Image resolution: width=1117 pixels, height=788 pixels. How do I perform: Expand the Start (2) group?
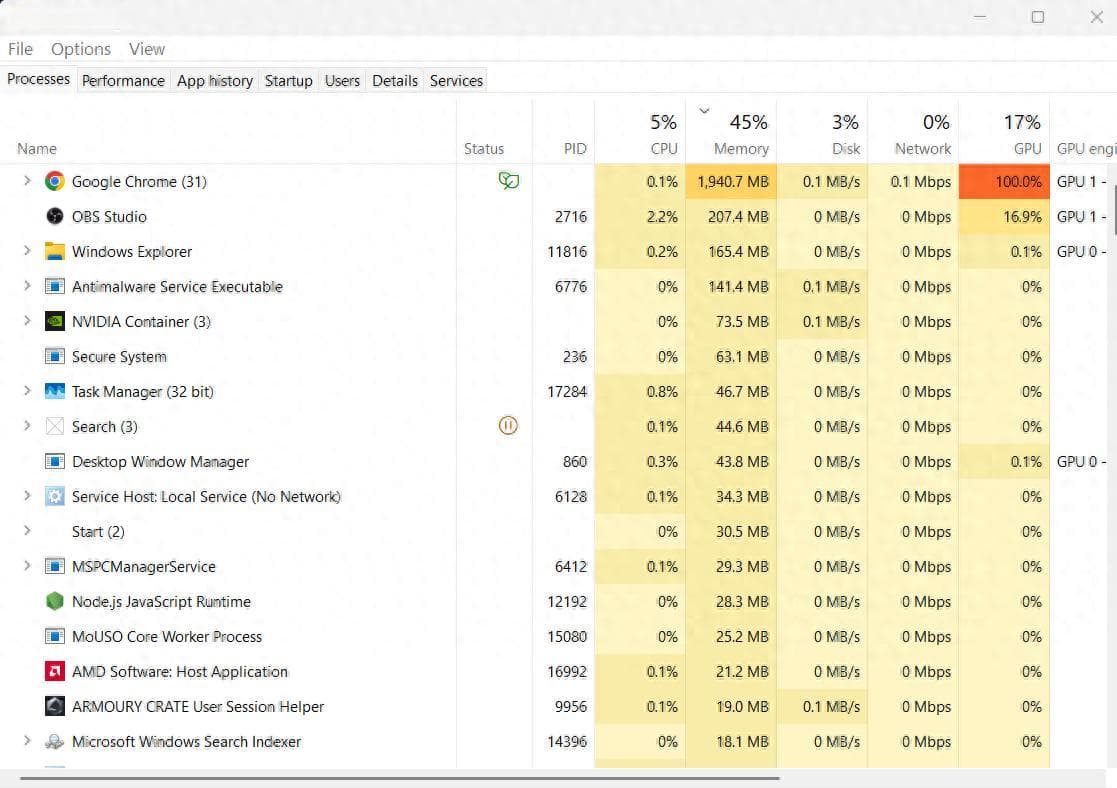pos(27,530)
